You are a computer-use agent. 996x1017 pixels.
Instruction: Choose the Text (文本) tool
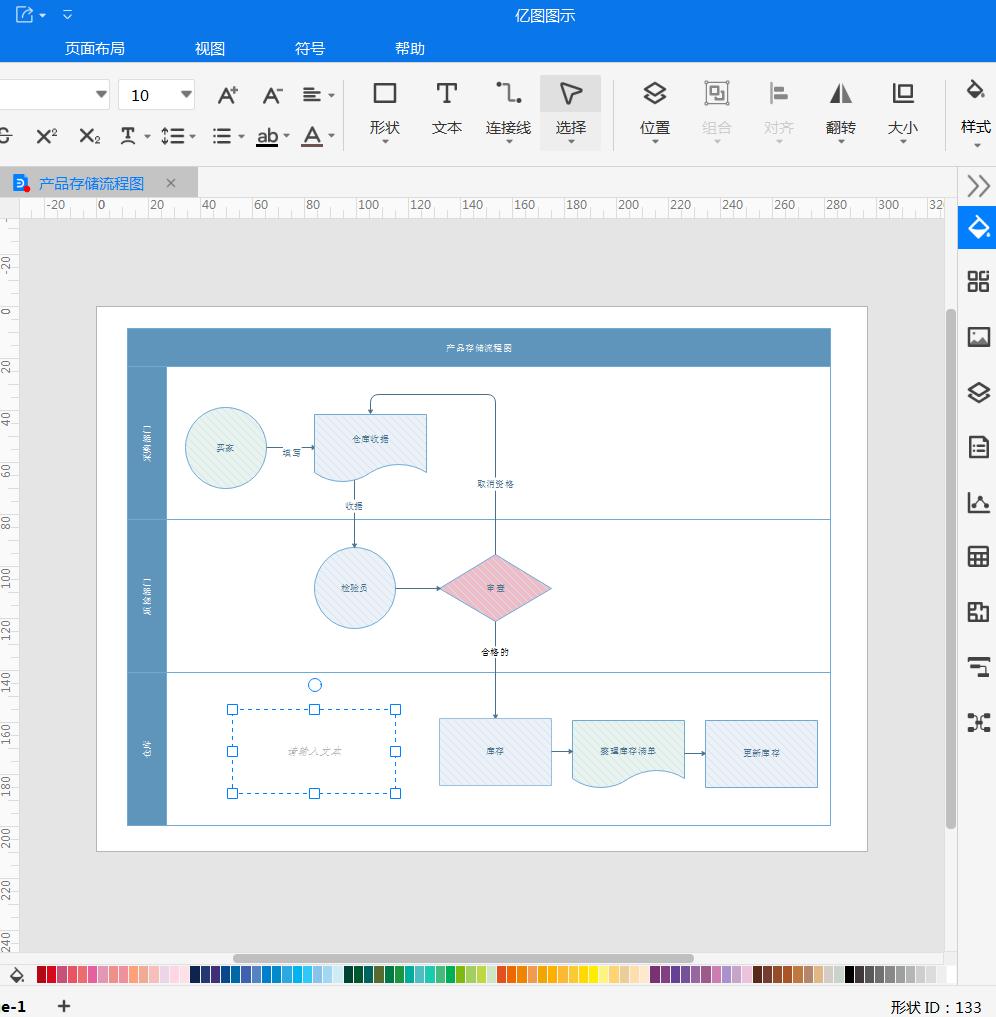[x=446, y=109]
